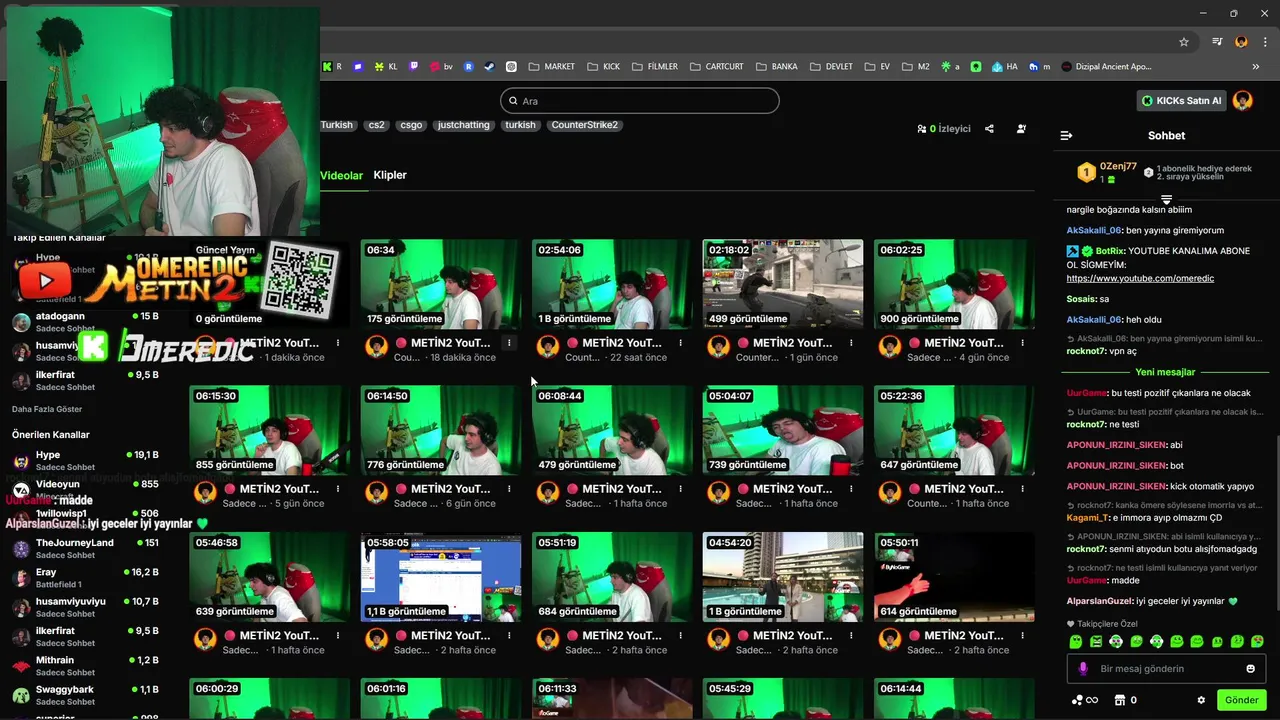Click the 0 İzleyici viewer count
1280x720 pixels.
(x=943, y=129)
